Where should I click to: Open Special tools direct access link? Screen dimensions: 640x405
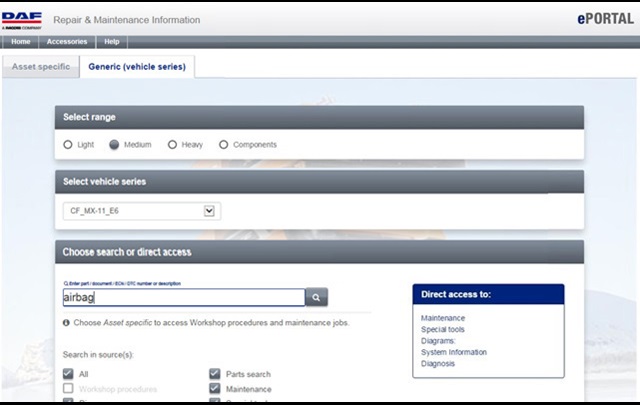[x=442, y=329]
